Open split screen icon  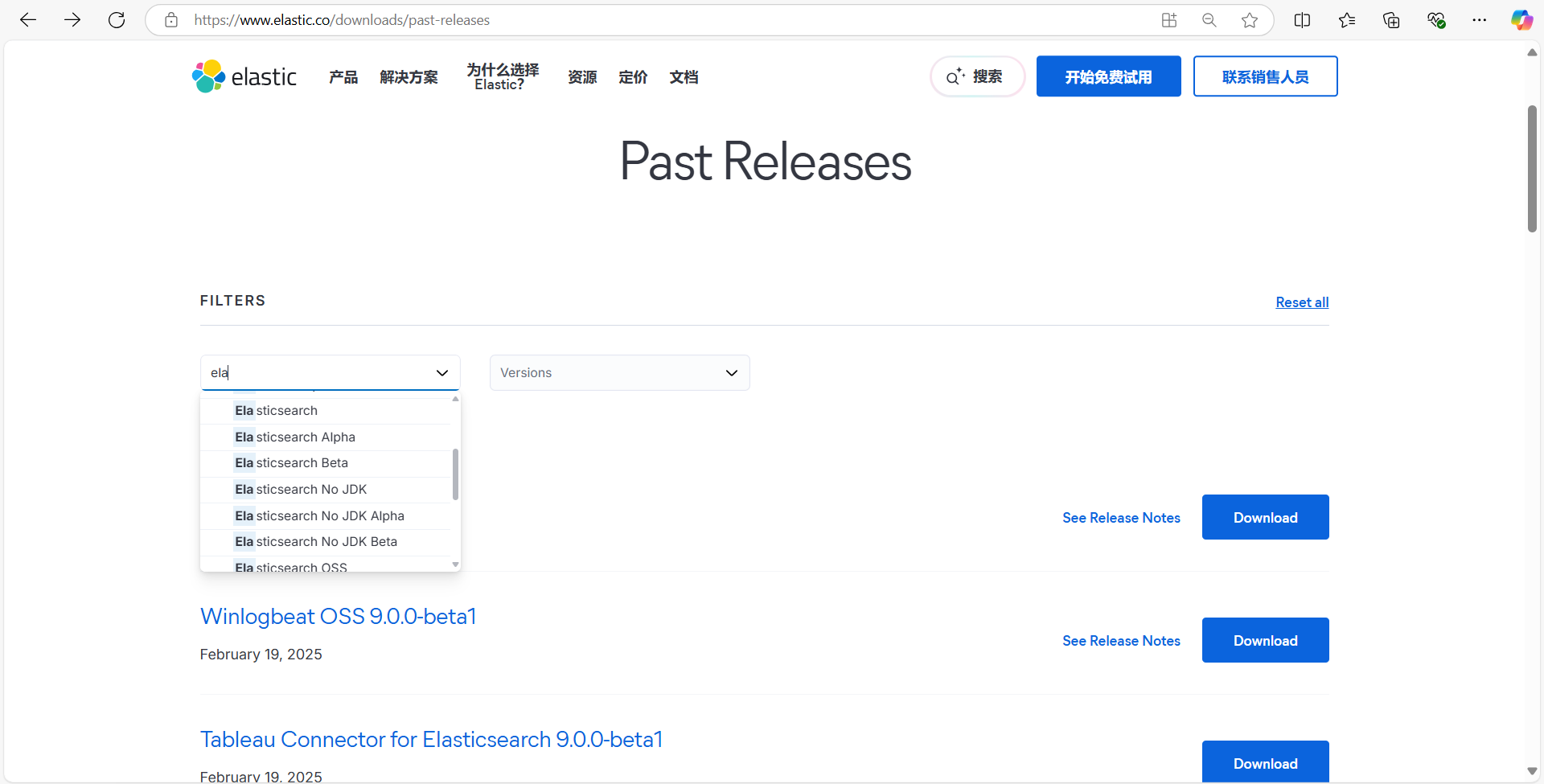pyautogui.click(x=1303, y=20)
